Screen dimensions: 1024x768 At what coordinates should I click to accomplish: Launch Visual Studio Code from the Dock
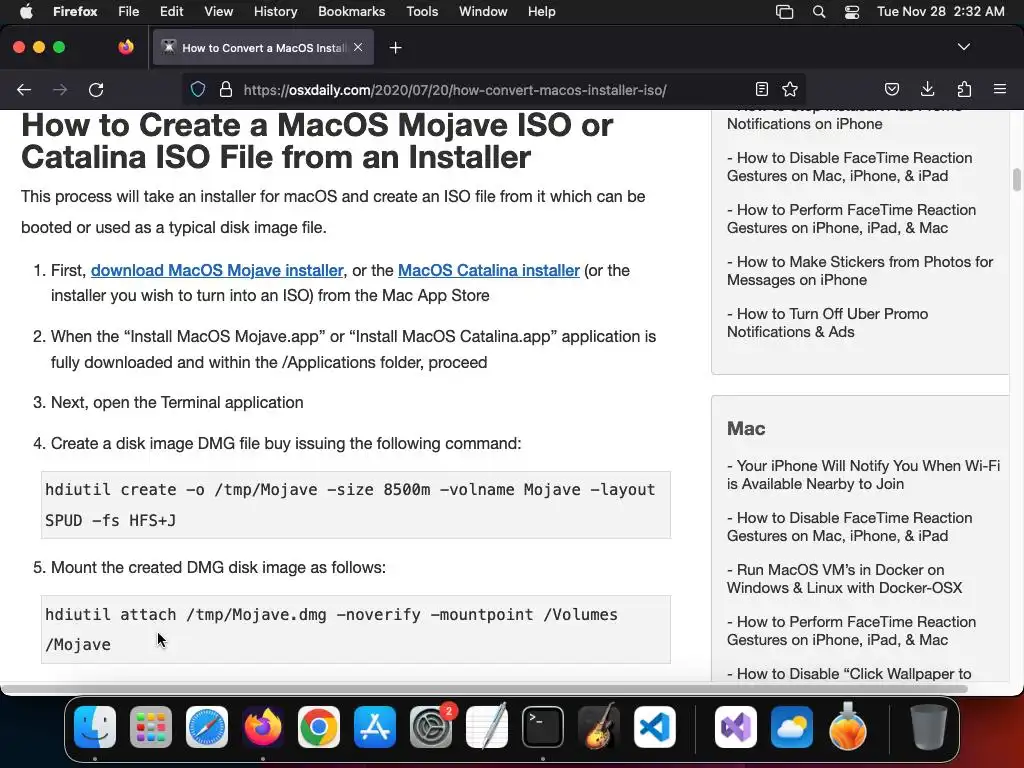[x=654, y=727]
